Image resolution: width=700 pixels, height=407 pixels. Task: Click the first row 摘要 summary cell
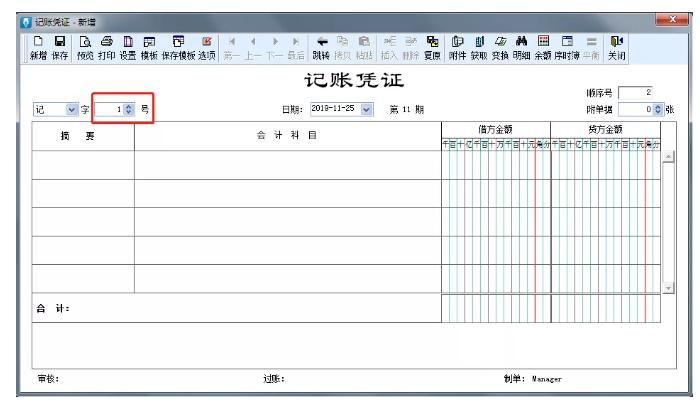pyautogui.click(x=83, y=165)
